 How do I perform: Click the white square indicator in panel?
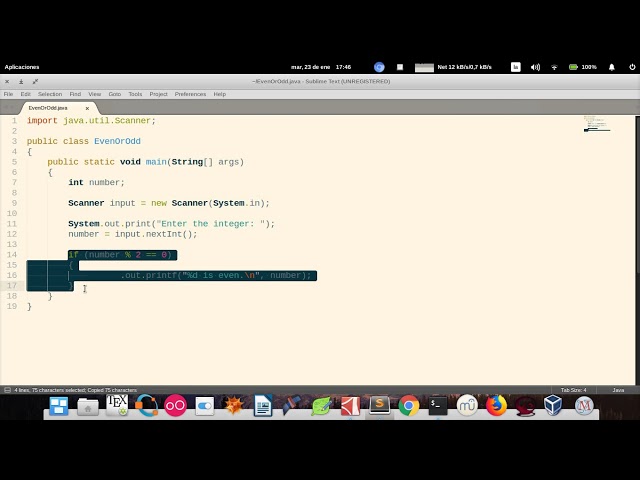coord(400,67)
